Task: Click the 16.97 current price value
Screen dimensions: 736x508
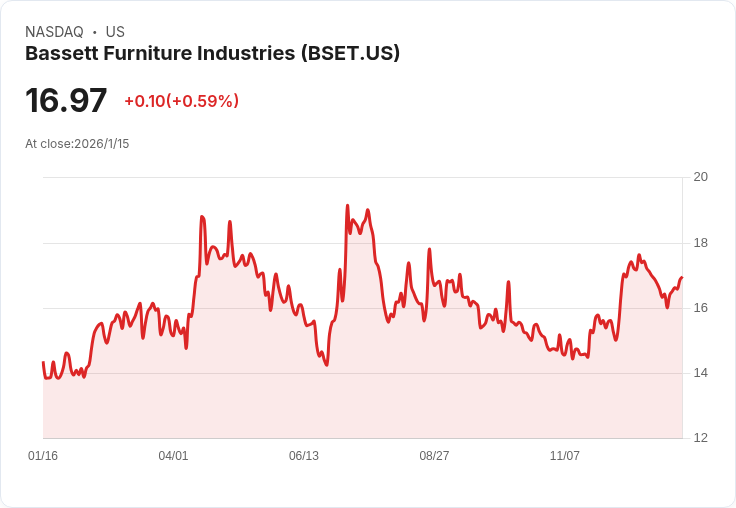Action: [66, 100]
